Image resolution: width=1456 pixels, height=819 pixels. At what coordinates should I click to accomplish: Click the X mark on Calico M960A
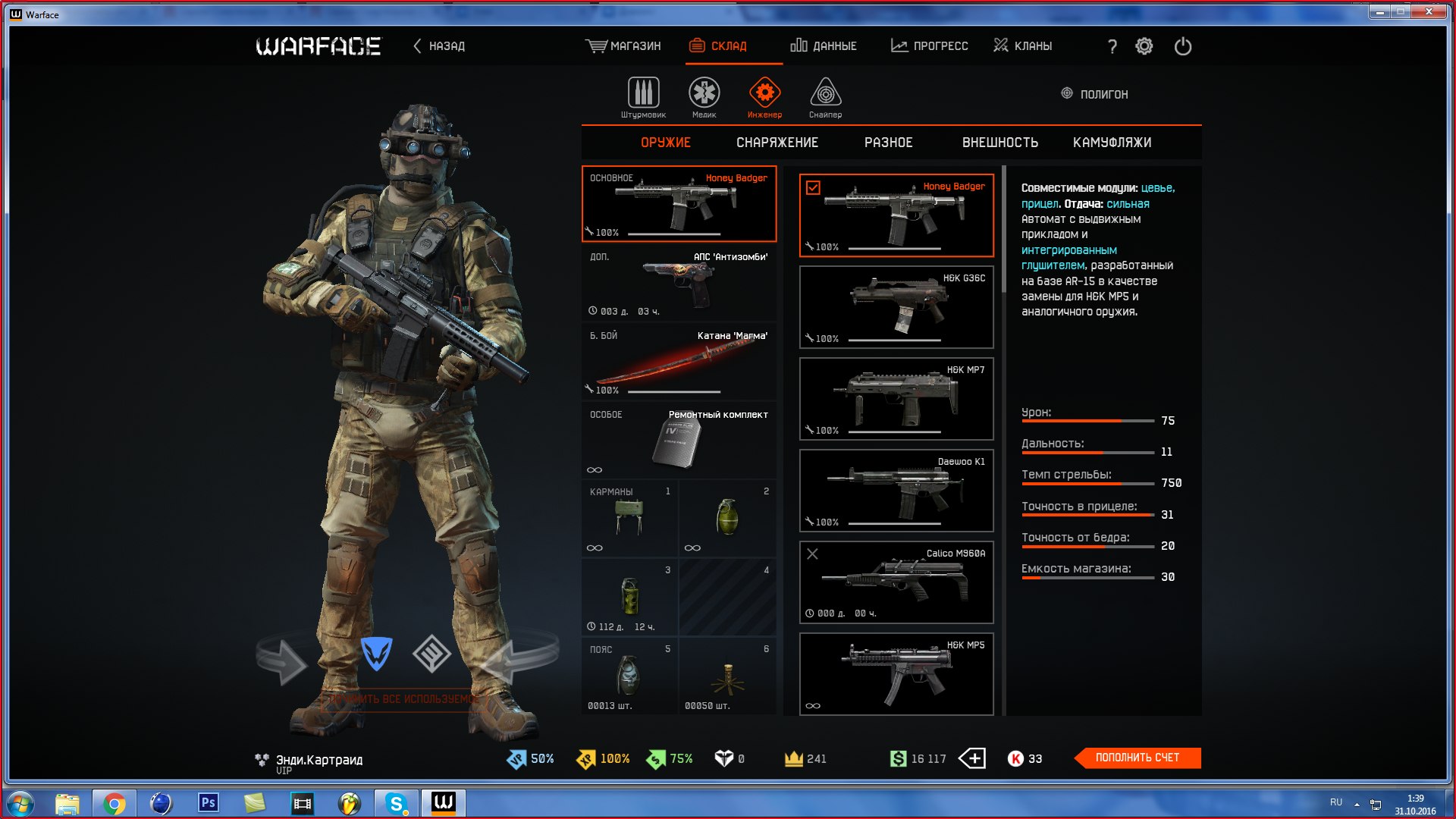pos(812,554)
